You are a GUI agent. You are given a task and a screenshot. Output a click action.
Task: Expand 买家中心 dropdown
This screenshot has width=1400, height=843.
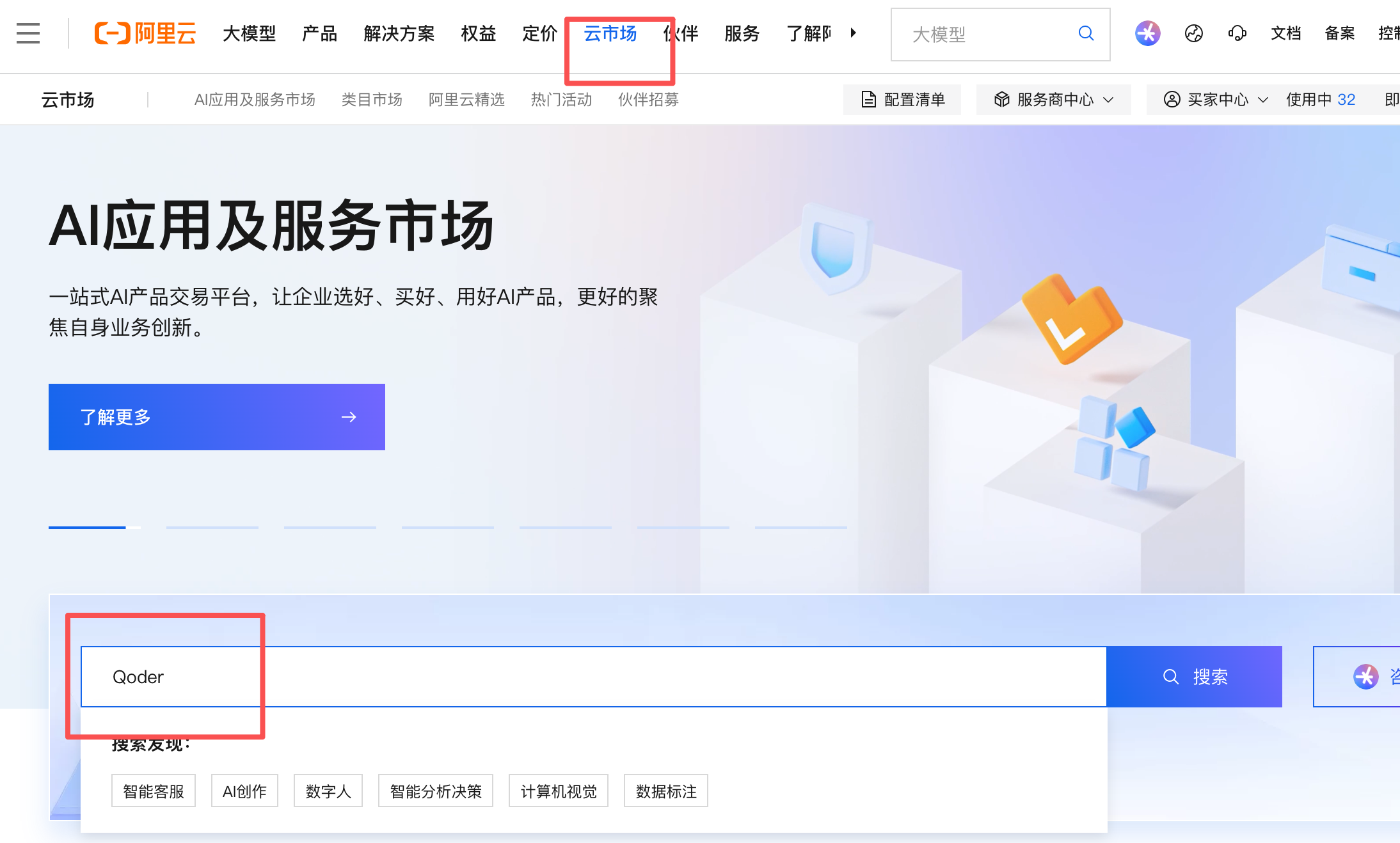[x=1217, y=100]
